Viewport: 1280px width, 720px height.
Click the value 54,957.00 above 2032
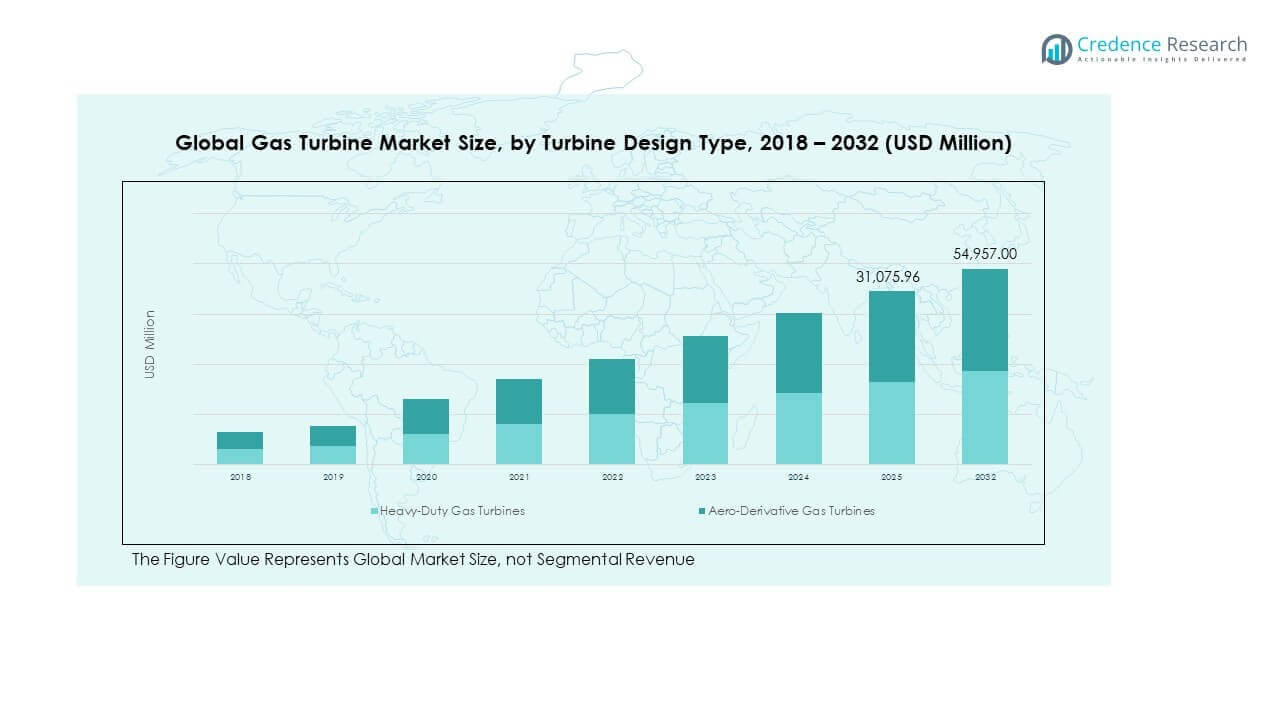coord(984,254)
